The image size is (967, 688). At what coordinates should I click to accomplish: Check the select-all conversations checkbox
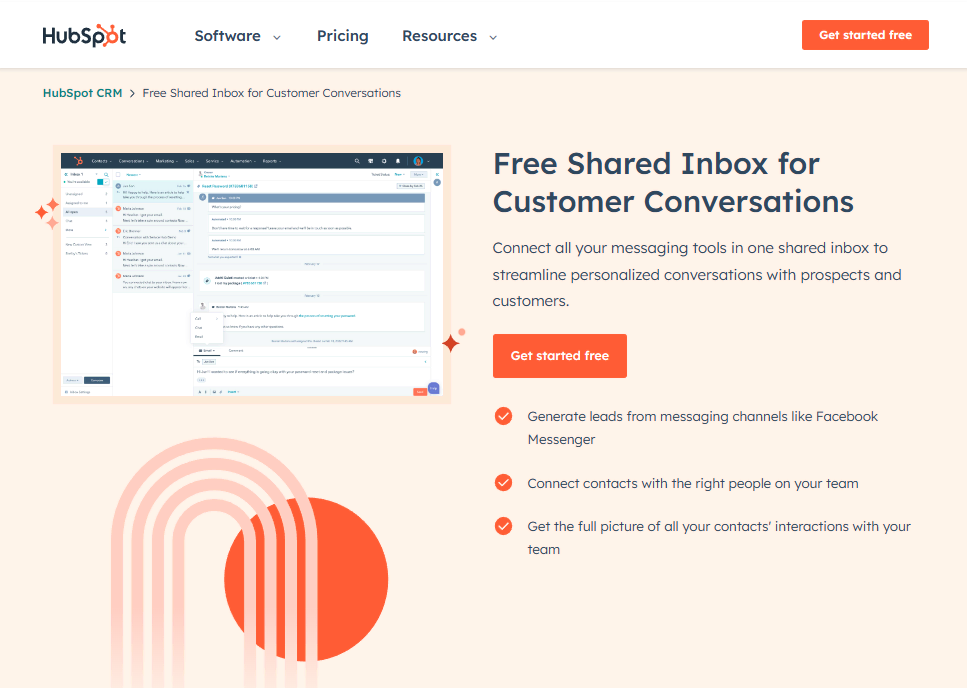click(x=118, y=175)
